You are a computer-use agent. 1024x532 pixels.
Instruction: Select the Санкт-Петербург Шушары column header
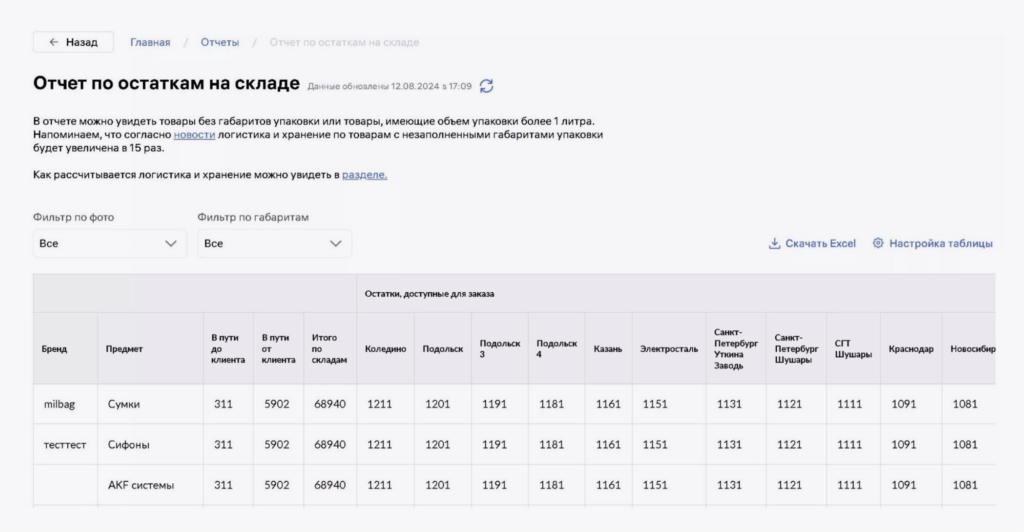(796, 349)
